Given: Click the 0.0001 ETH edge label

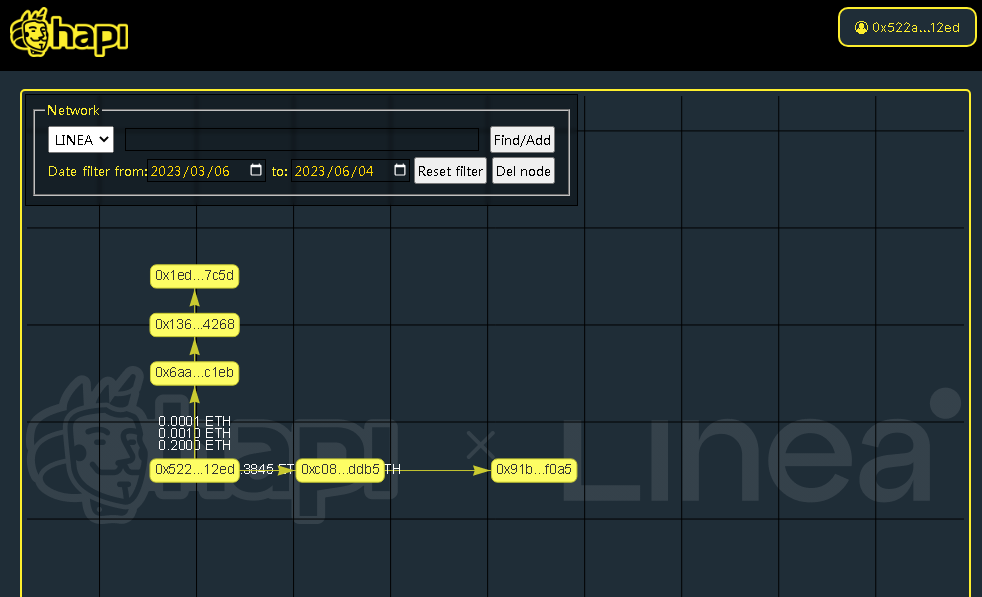Looking at the screenshot, I should pos(194,421).
